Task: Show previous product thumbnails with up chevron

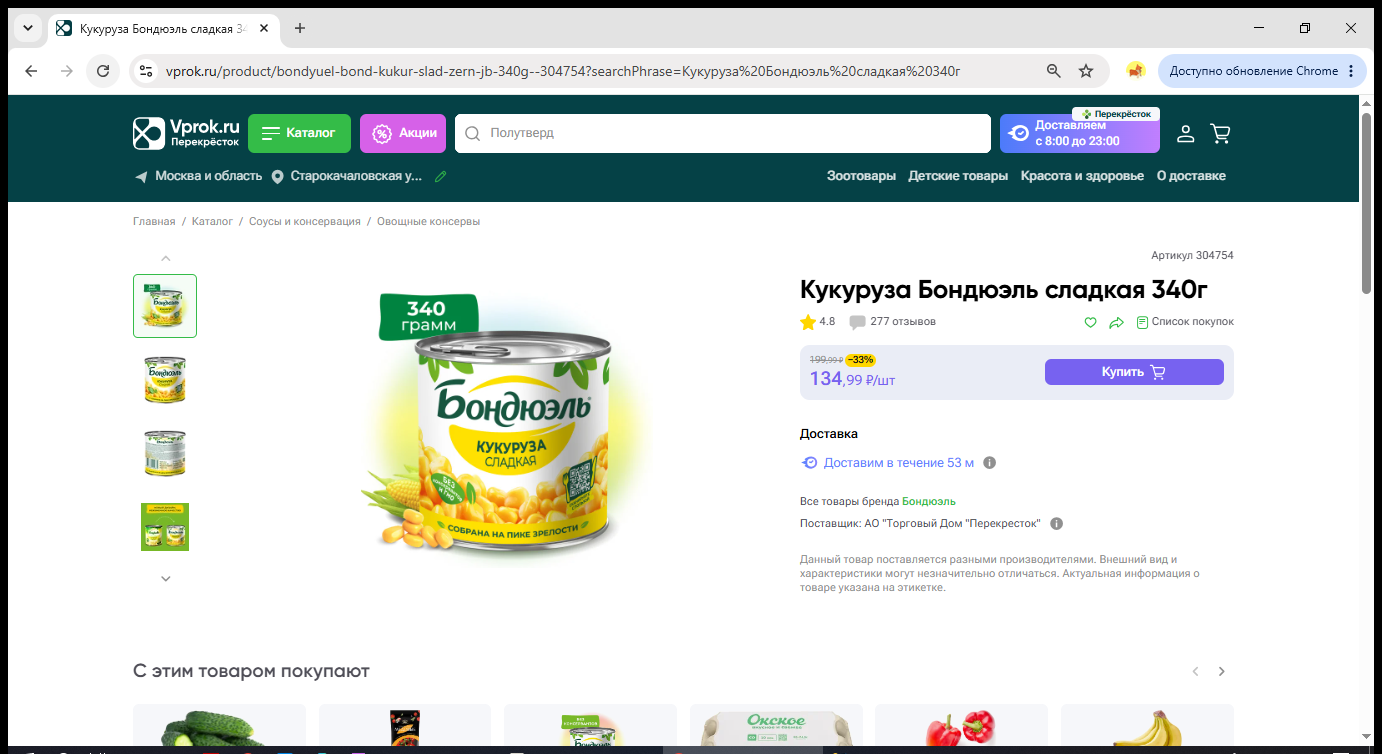Action: click(166, 258)
